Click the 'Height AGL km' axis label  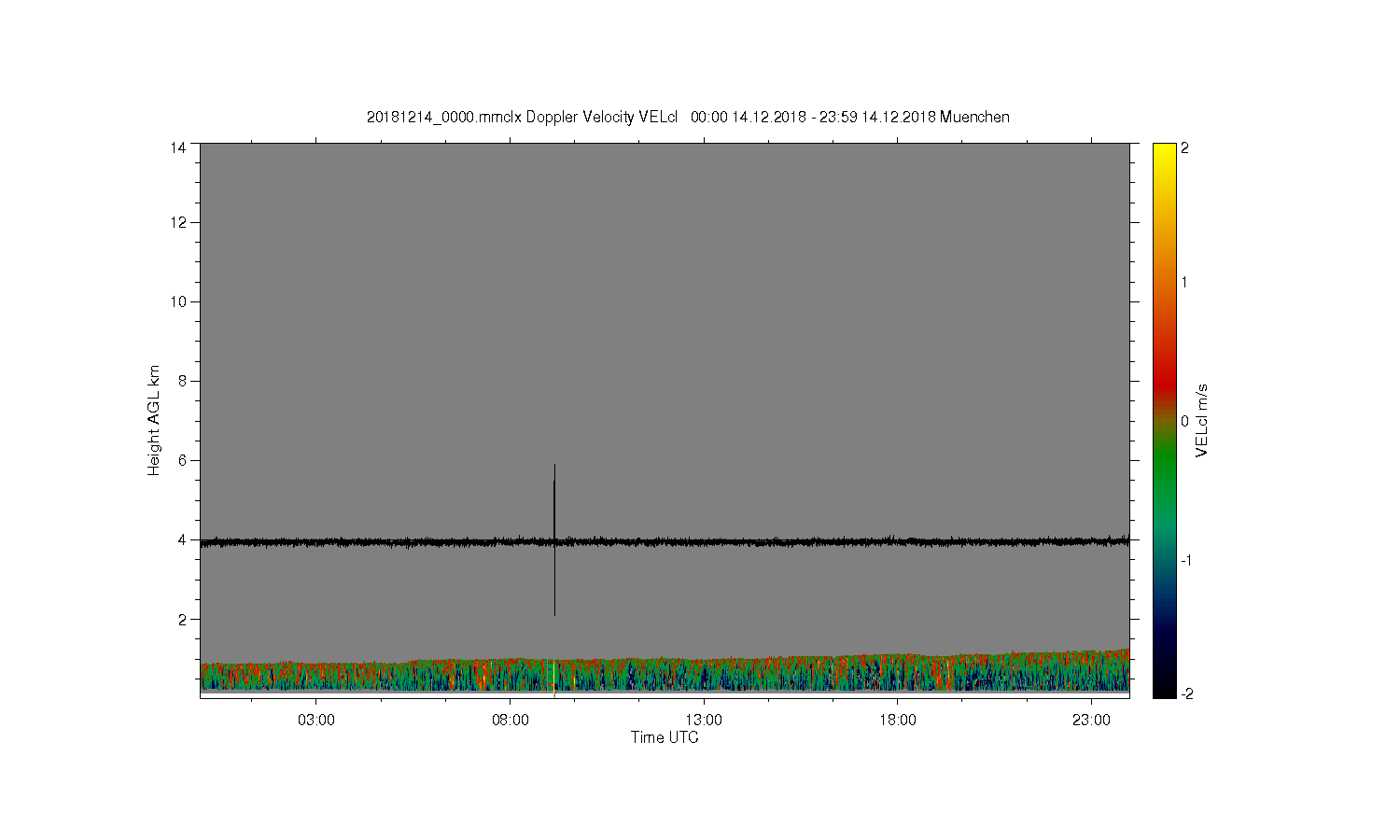click(x=154, y=420)
